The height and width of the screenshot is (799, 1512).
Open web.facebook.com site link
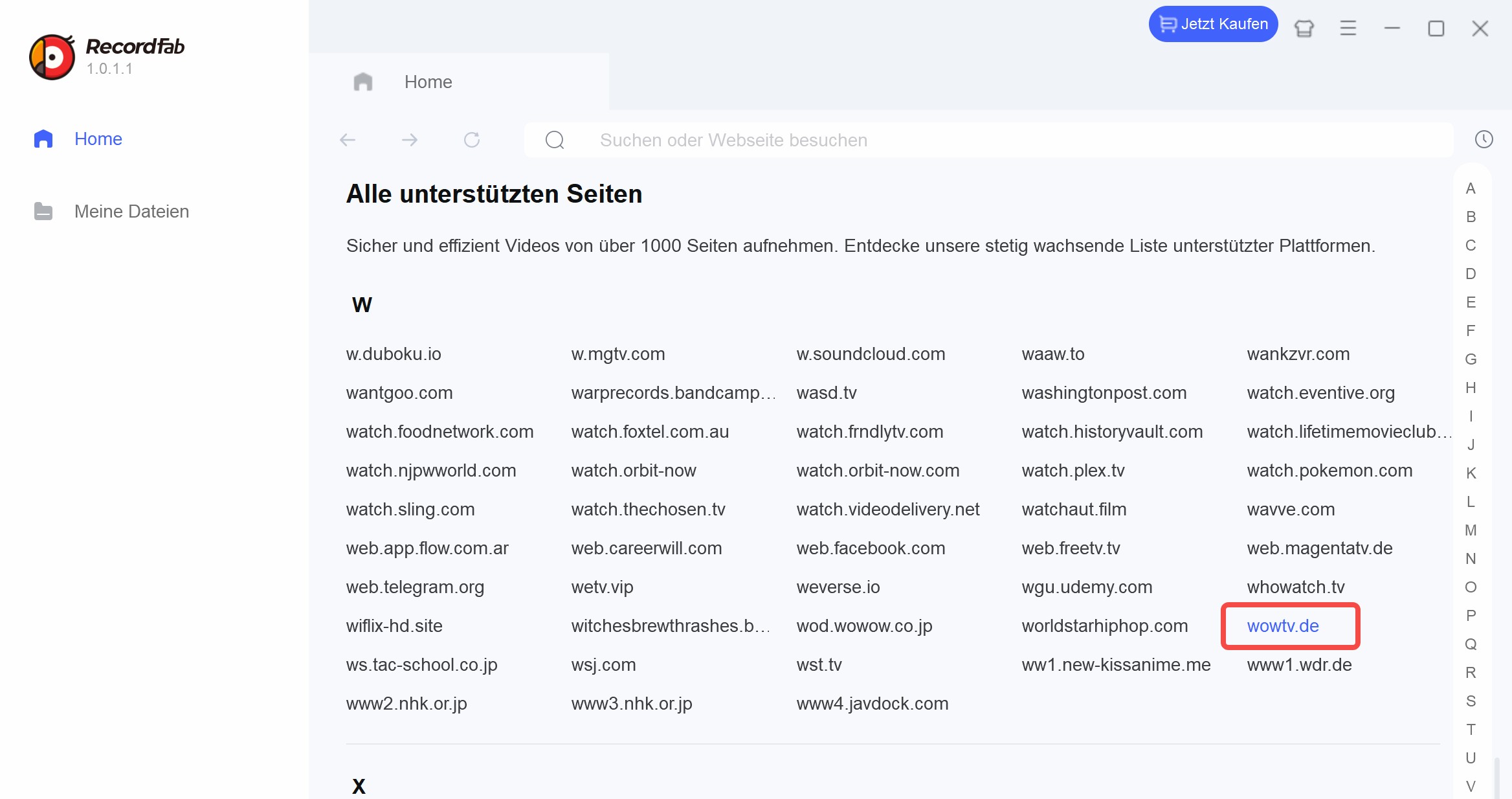coord(871,548)
